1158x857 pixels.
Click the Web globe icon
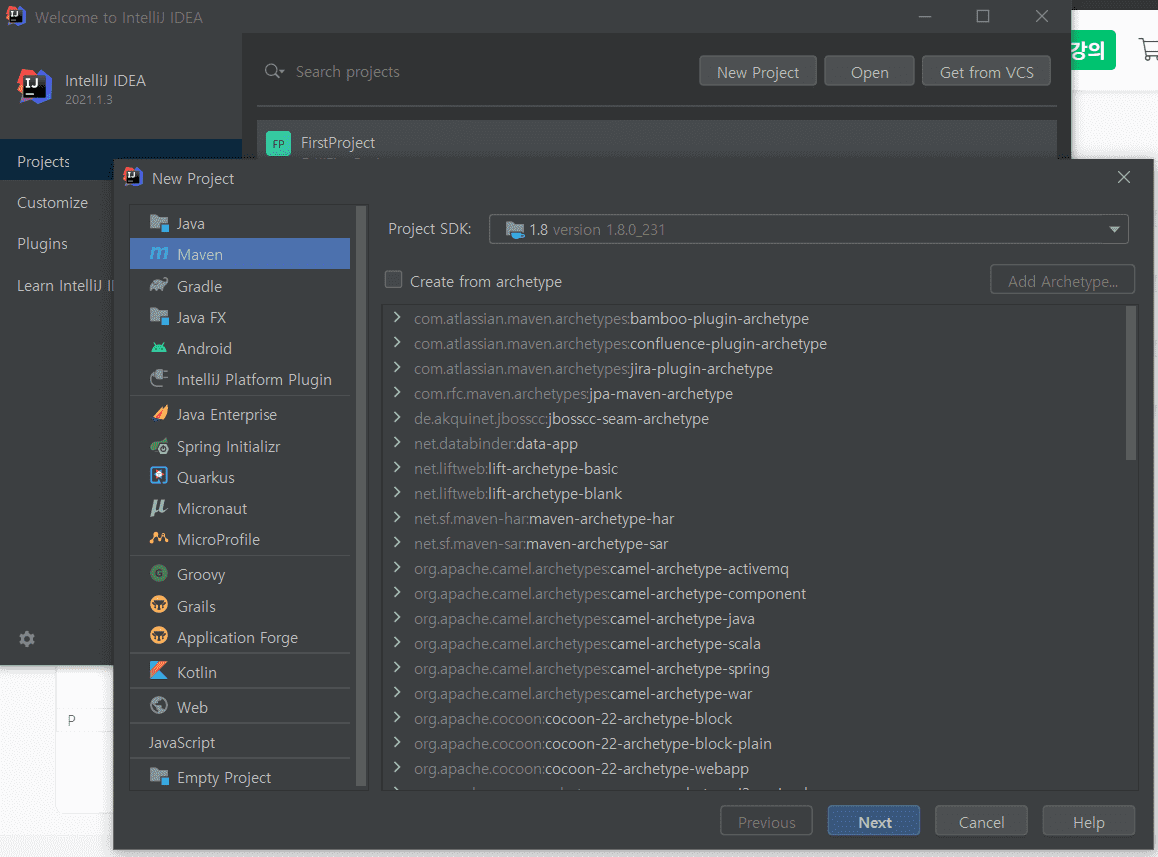[x=159, y=706]
